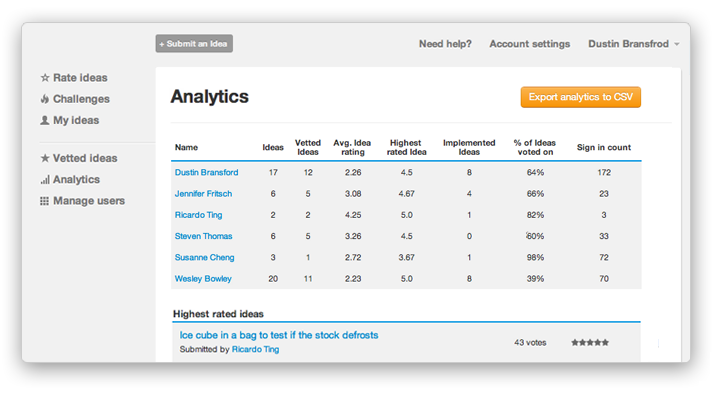Click the 4.67 highest rating for Jennifer Fritsch
Image resolution: width=714 pixels, height=418 pixels.
tap(406, 194)
